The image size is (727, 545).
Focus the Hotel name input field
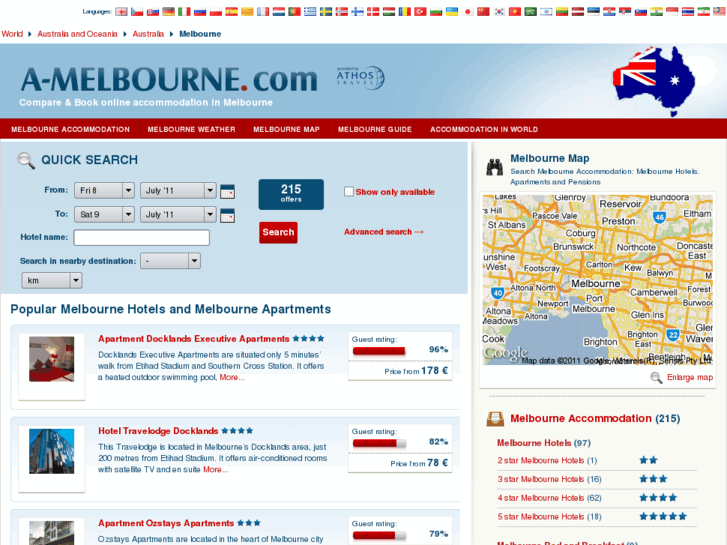tap(141, 237)
